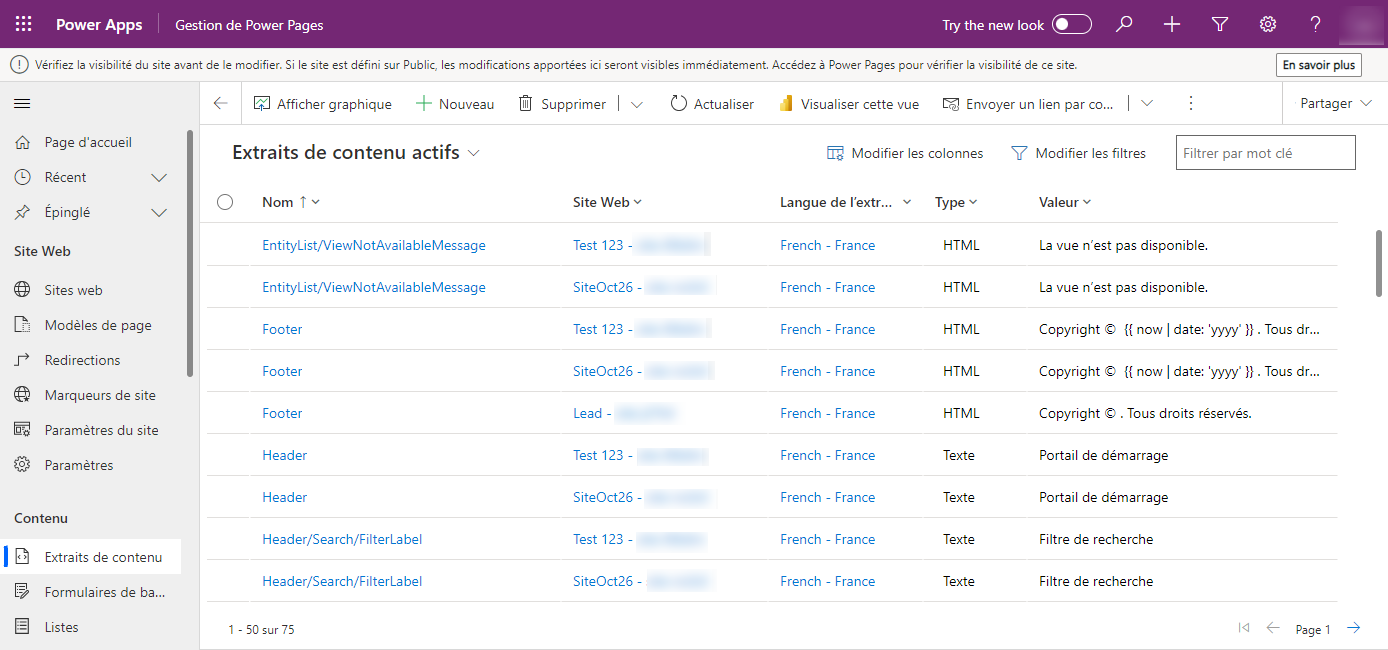This screenshot has width=1388, height=650.
Task: Click the Filtrer par mot clé field
Action: click(1265, 152)
